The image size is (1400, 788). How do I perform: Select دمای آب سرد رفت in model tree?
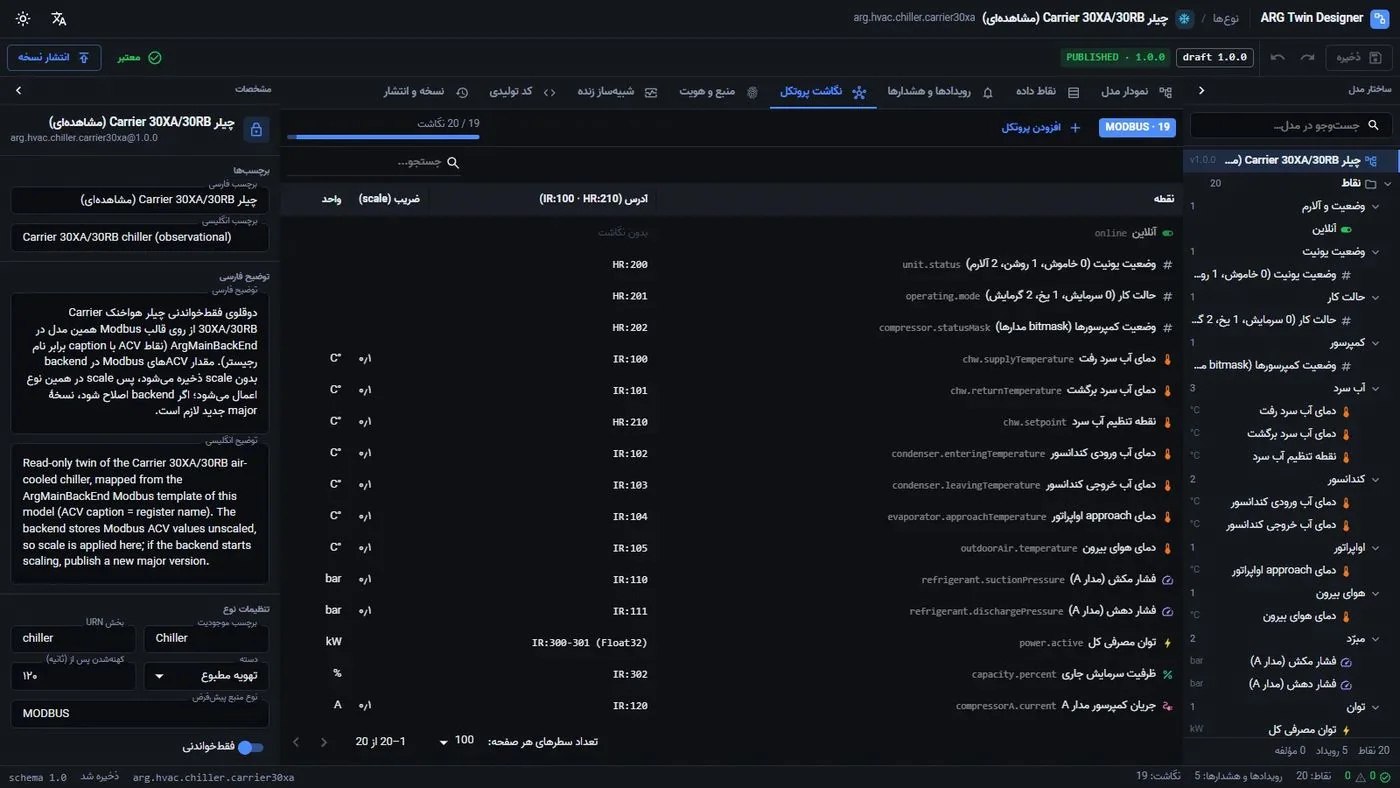coord(1296,411)
